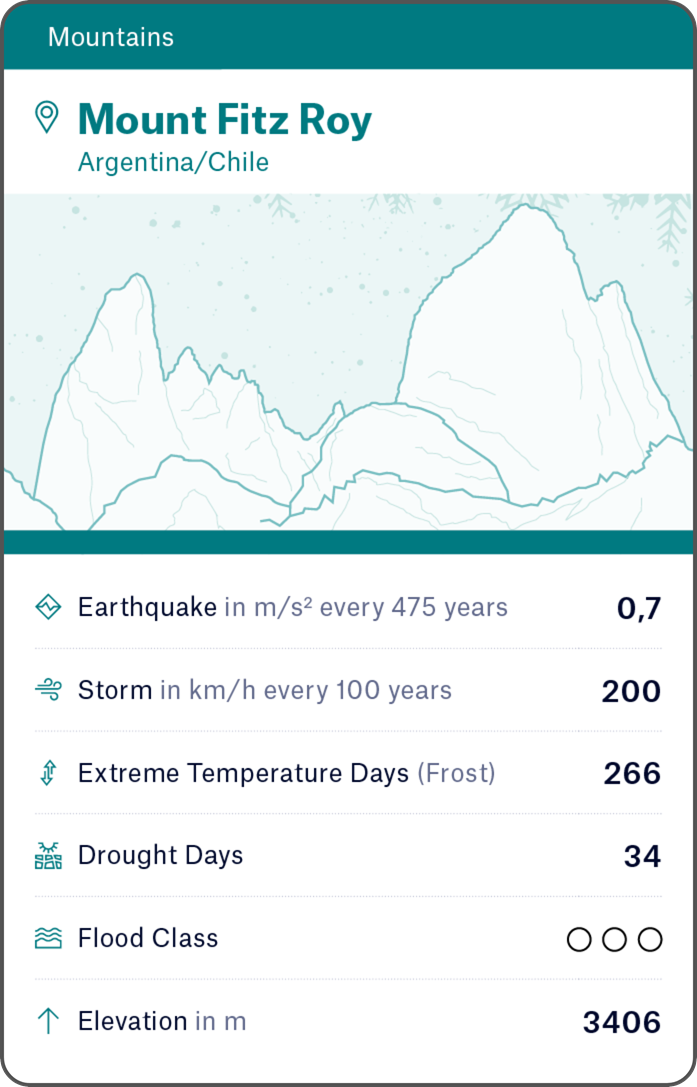Click the Storm wind icon
The height and width of the screenshot is (1087, 697).
[48, 690]
